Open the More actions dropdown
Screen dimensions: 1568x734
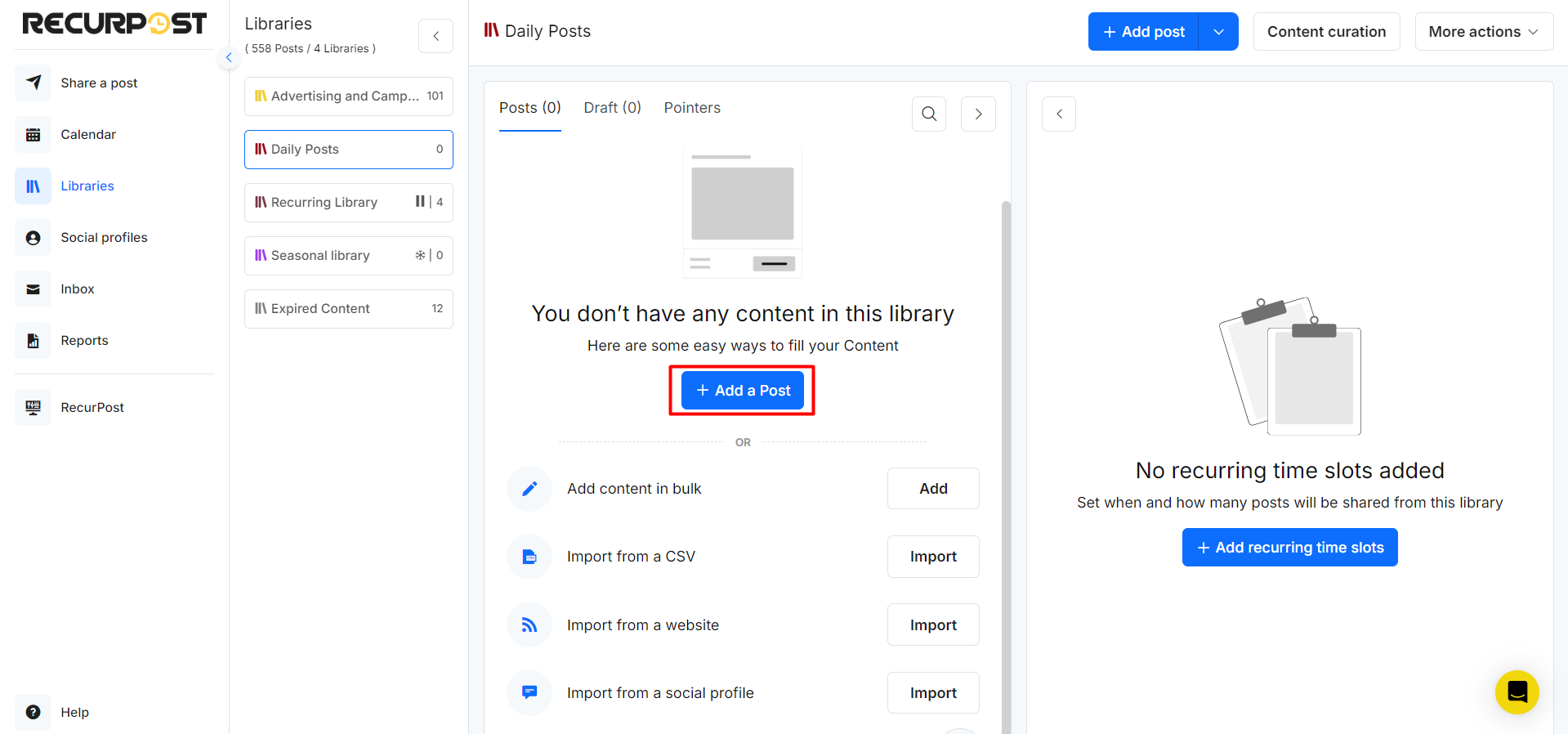pos(1484,31)
